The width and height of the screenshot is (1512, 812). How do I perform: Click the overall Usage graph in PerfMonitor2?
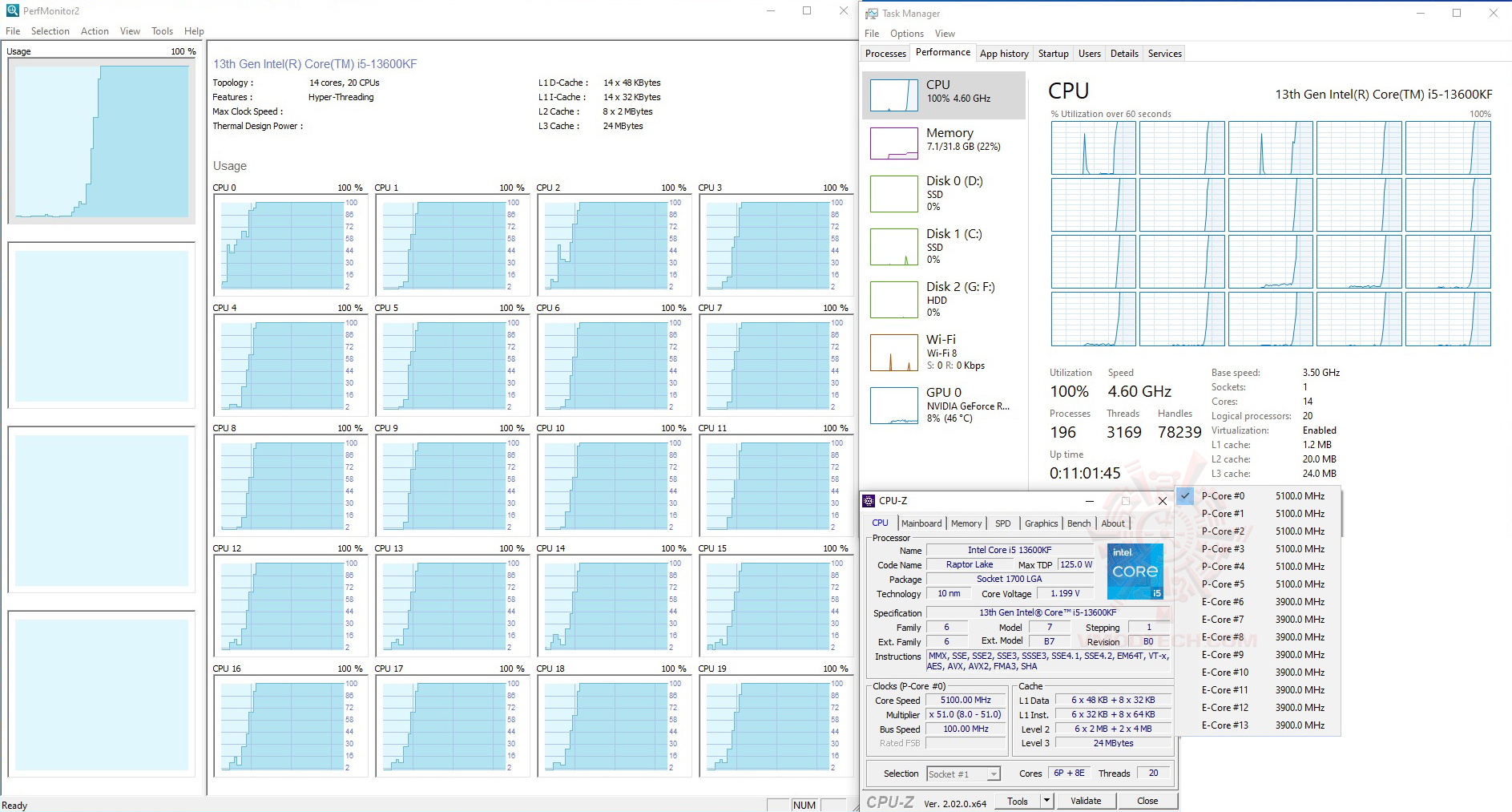tap(102, 141)
